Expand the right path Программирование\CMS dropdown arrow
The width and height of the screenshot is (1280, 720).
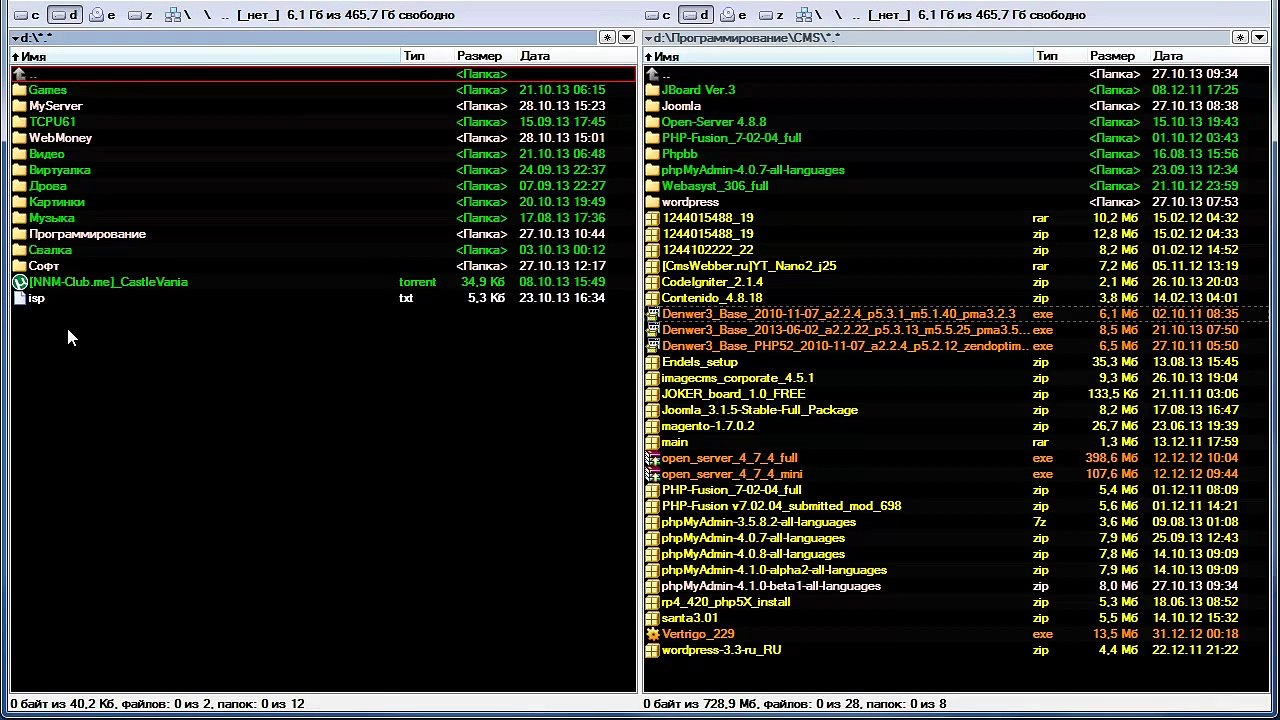point(648,38)
